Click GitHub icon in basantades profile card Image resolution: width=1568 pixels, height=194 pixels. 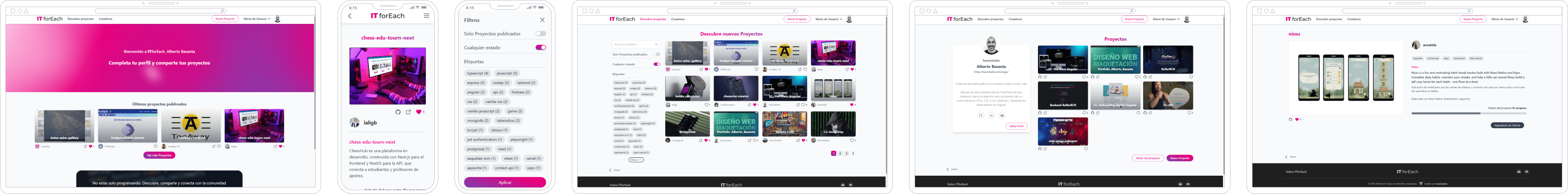(x=981, y=116)
